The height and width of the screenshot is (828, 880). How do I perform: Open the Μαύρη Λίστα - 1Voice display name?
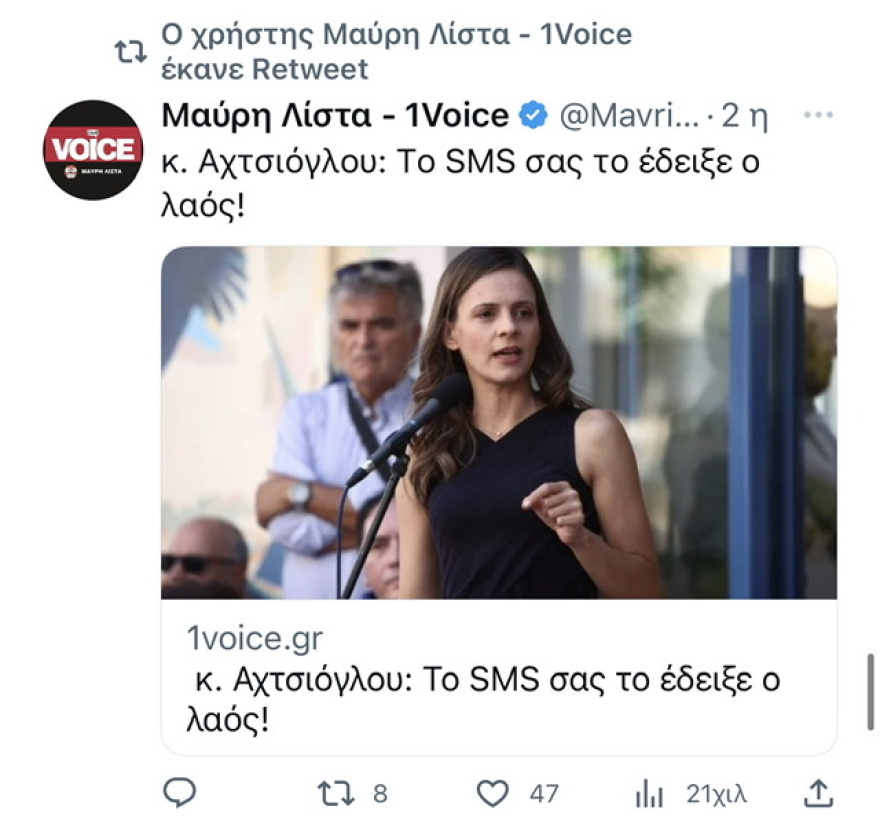click(333, 114)
